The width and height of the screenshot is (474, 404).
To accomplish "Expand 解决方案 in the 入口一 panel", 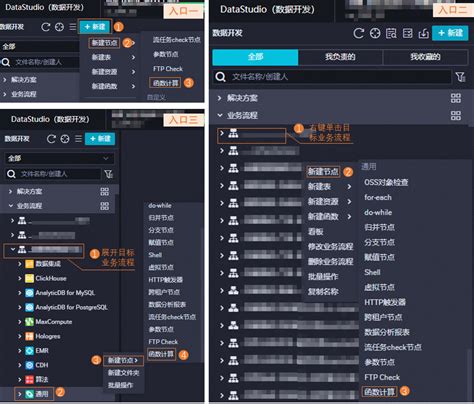I will pyautogui.click(x=5, y=80).
